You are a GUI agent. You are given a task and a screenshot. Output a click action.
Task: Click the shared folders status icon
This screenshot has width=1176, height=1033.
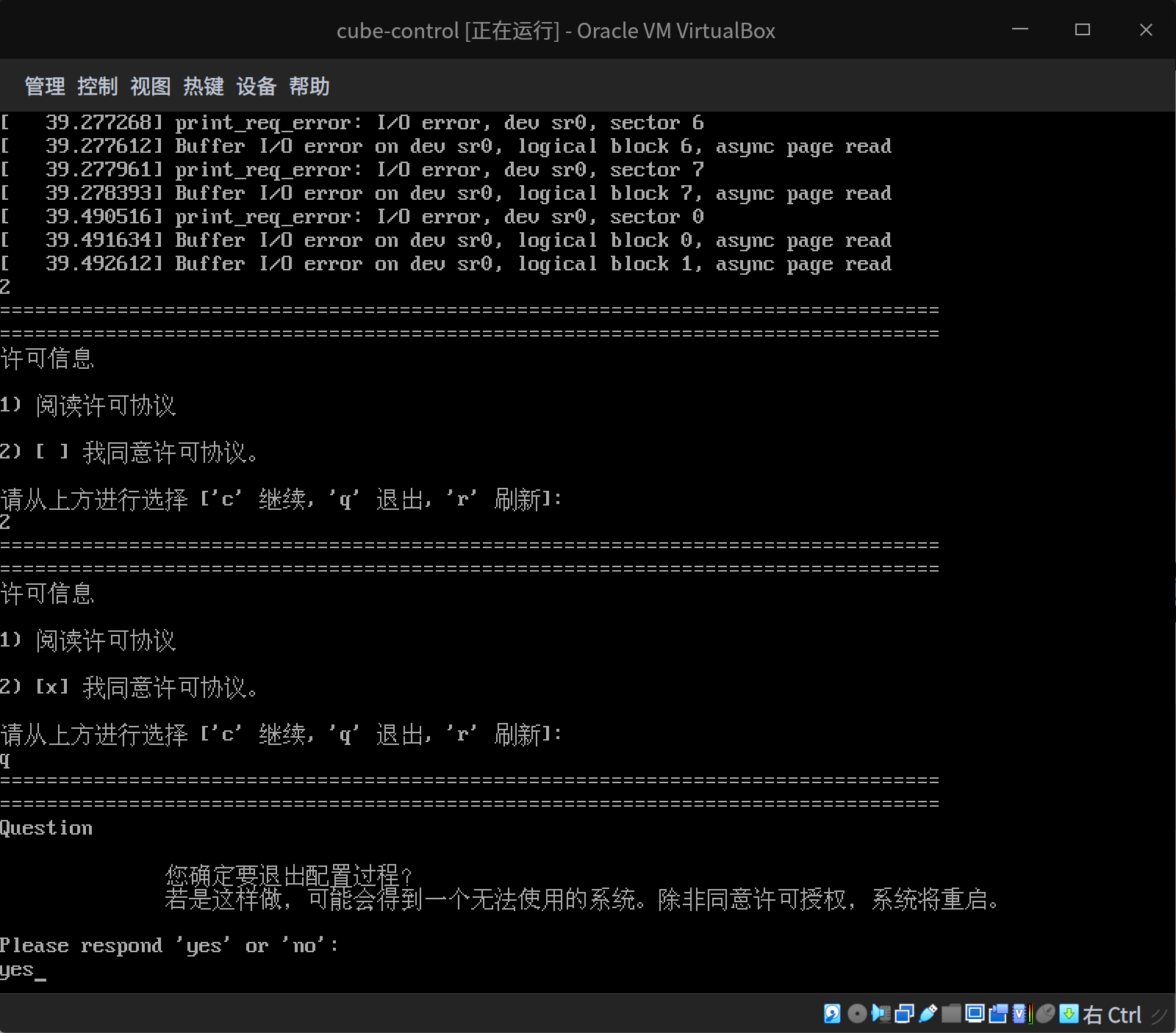tap(951, 1015)
